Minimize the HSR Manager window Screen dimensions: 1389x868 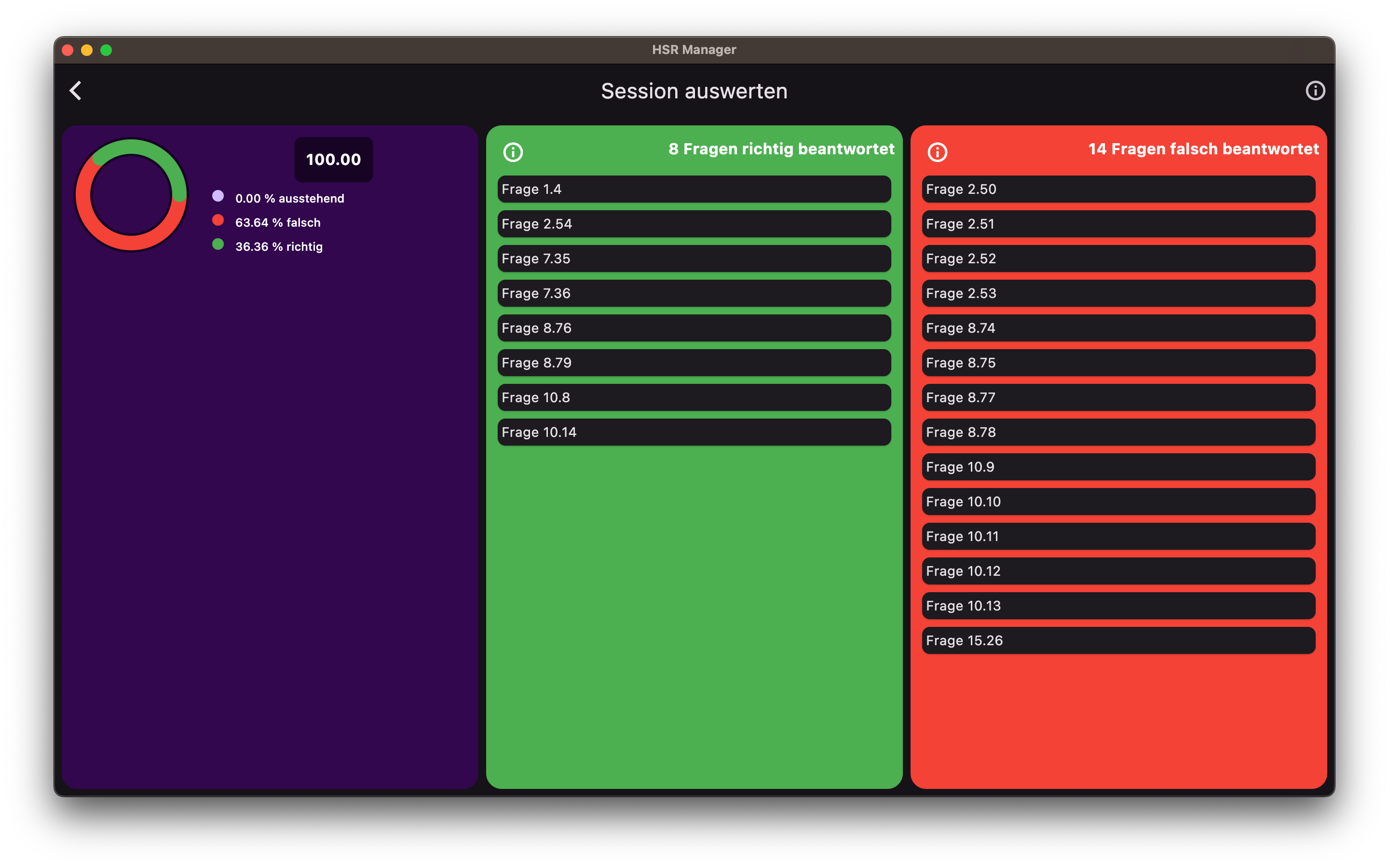[x=87, y=50]
